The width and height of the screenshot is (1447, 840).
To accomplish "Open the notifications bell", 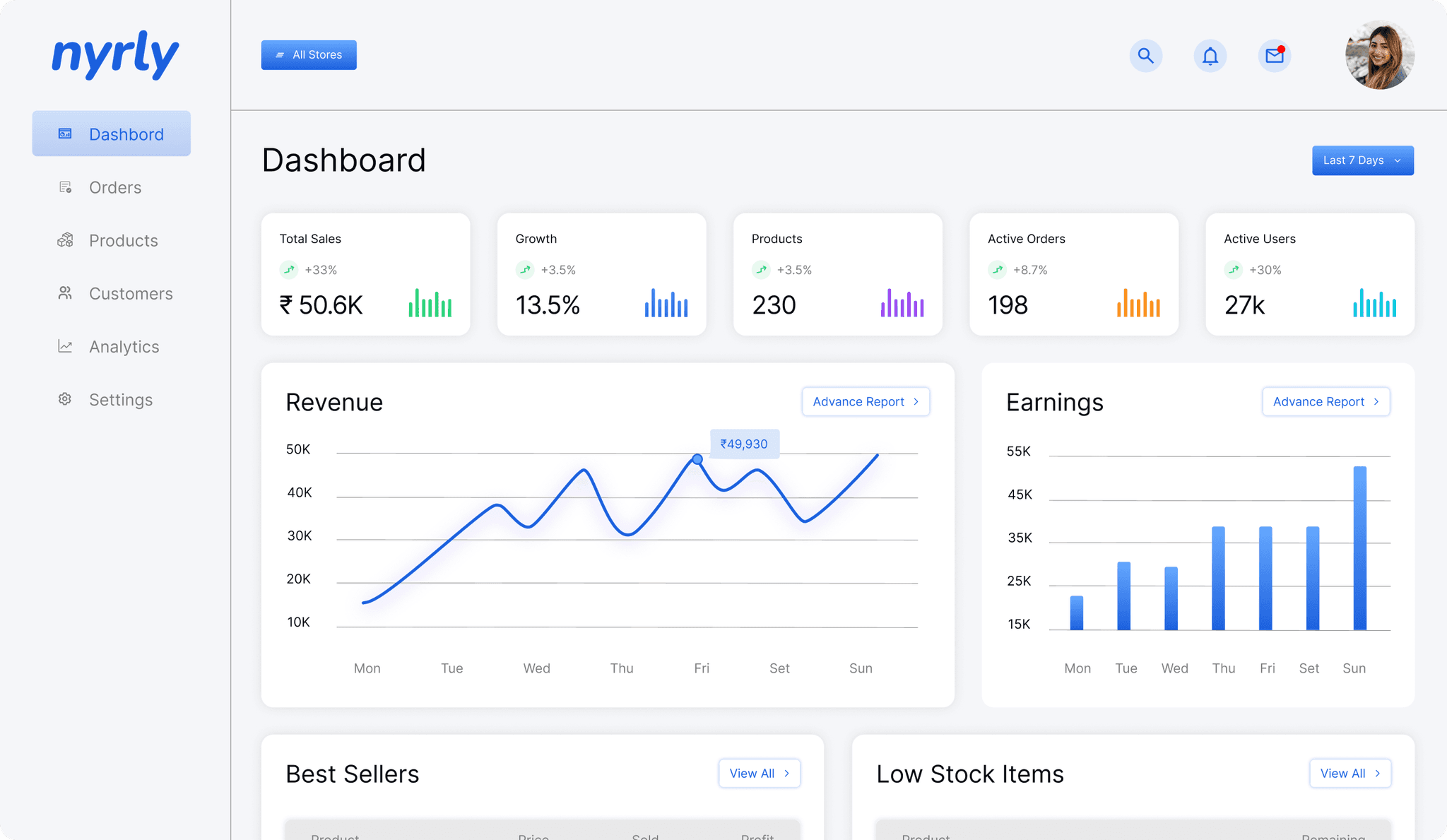I will (x=1210, y=56).
